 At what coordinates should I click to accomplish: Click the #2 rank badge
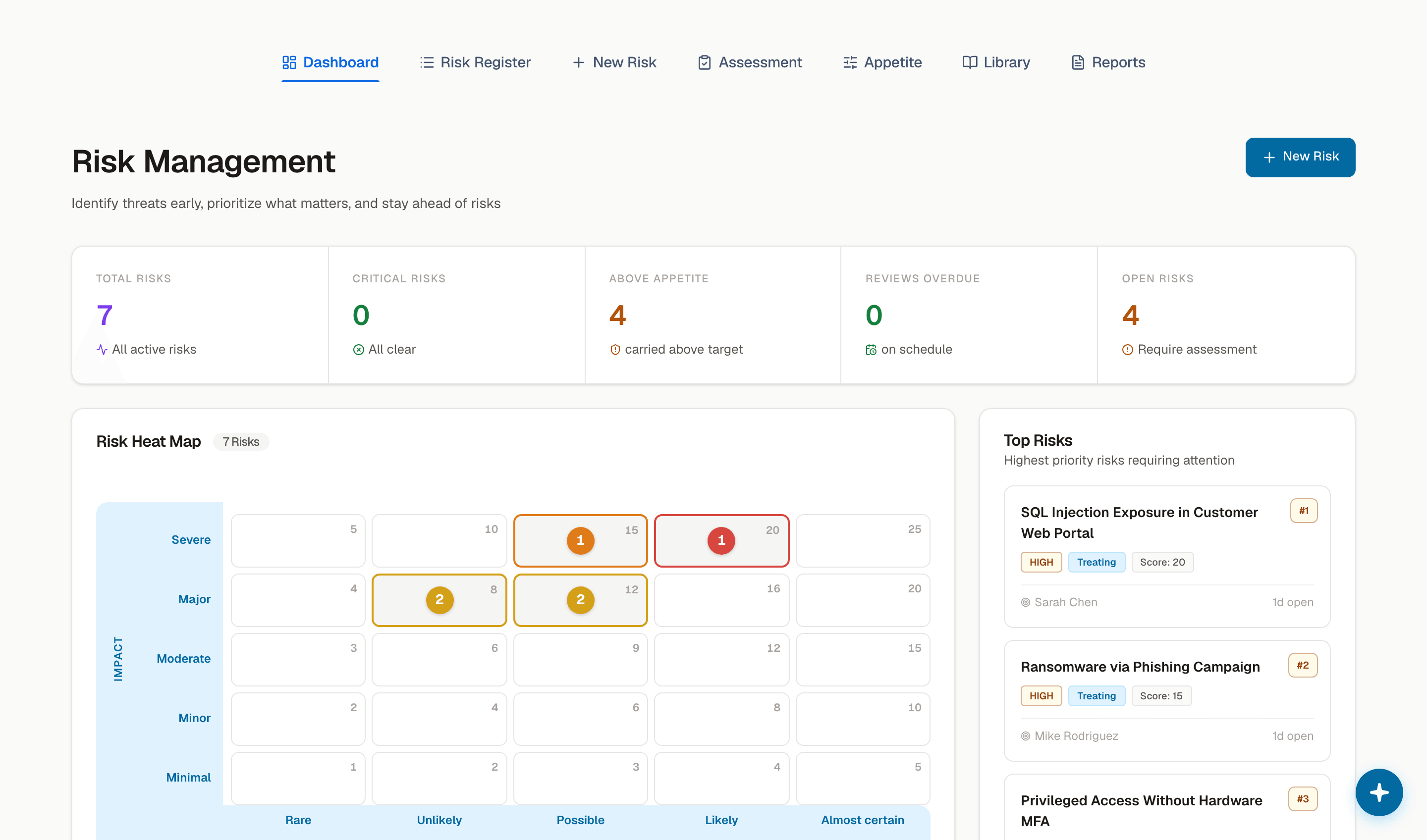(1303, 665)
